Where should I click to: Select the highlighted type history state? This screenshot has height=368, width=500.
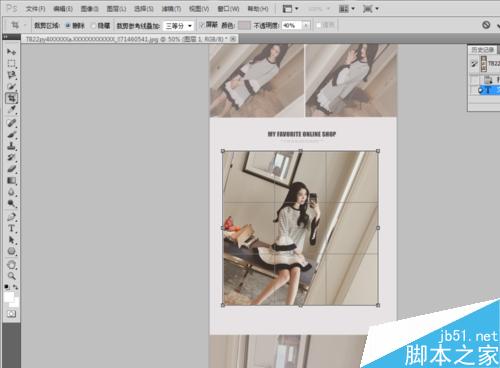pyautogui.click(x=488, y=90)
